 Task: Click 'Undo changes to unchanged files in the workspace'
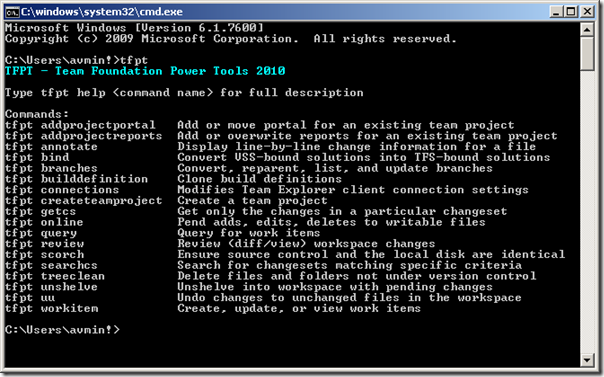click(349, 297)
